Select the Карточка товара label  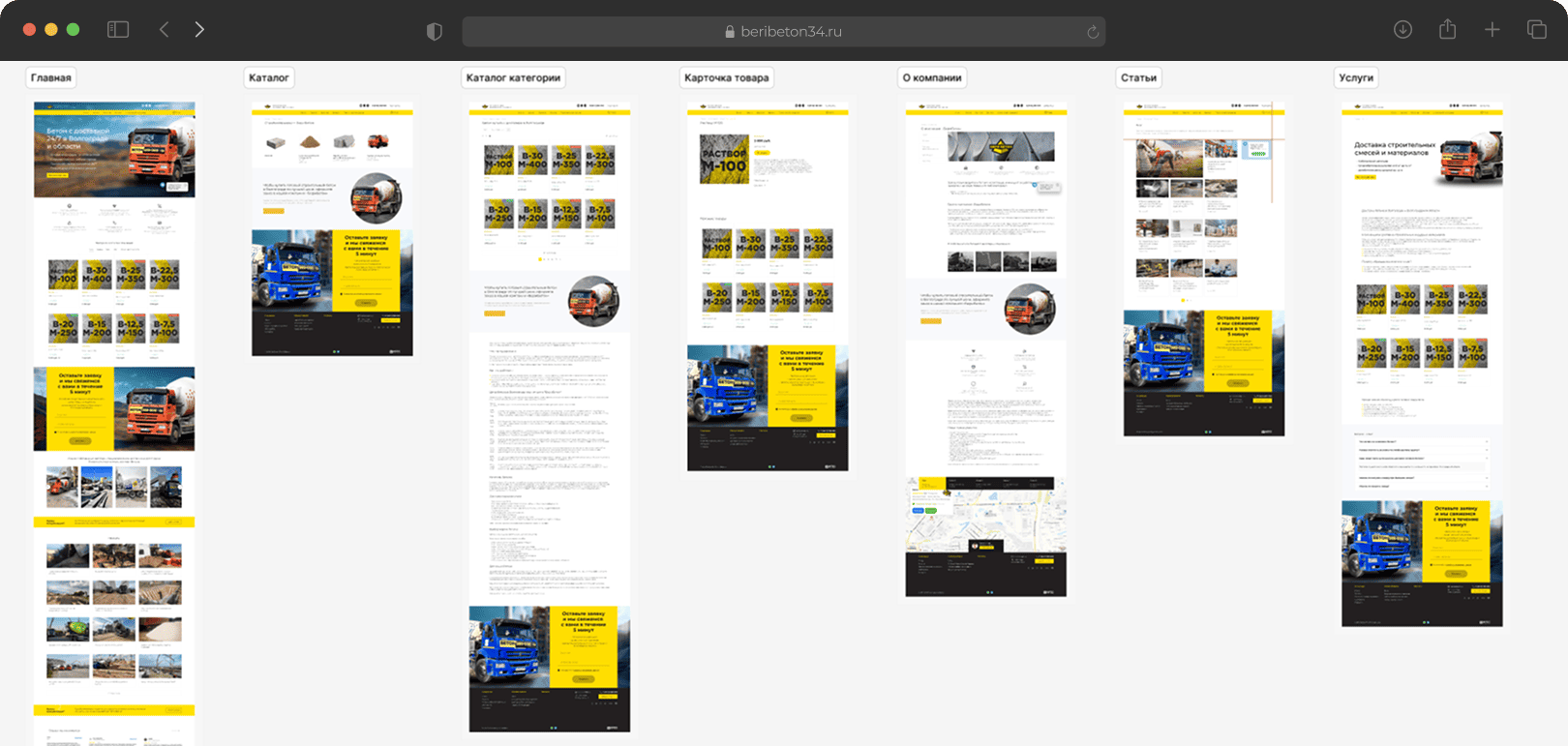point(727,77)
